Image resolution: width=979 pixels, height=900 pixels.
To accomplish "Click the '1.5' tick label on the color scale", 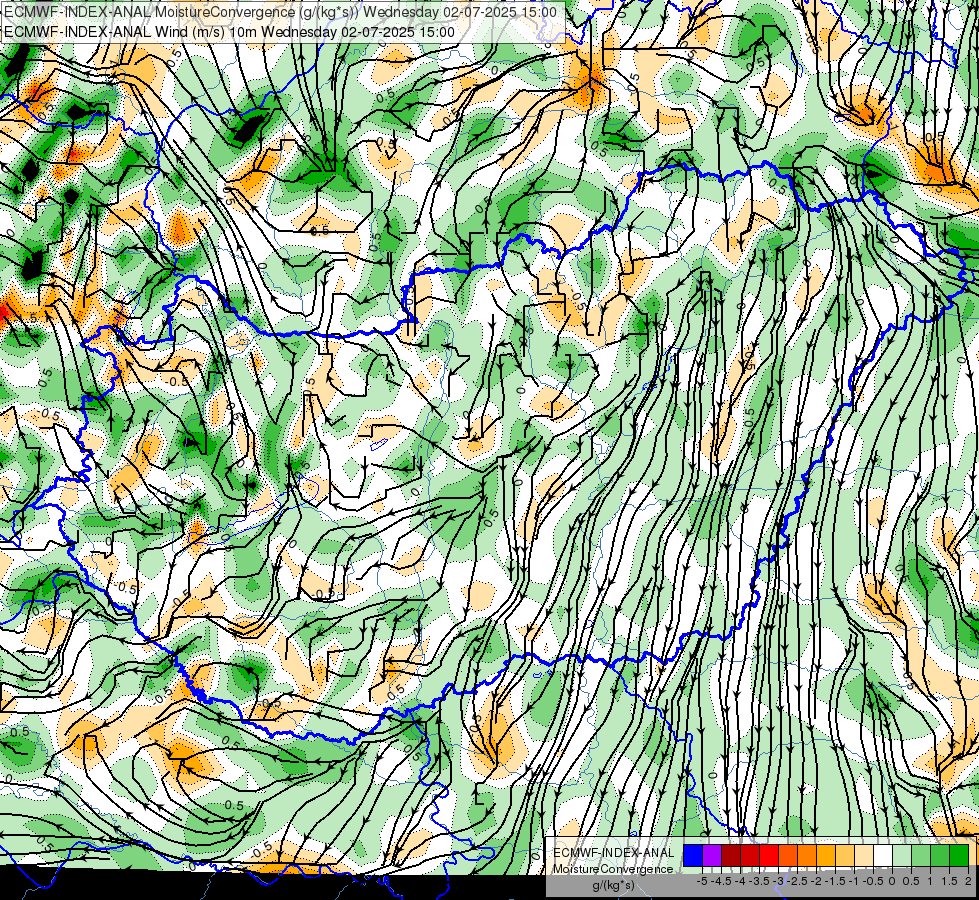I will pyautogui.click(x=949, y=881).
